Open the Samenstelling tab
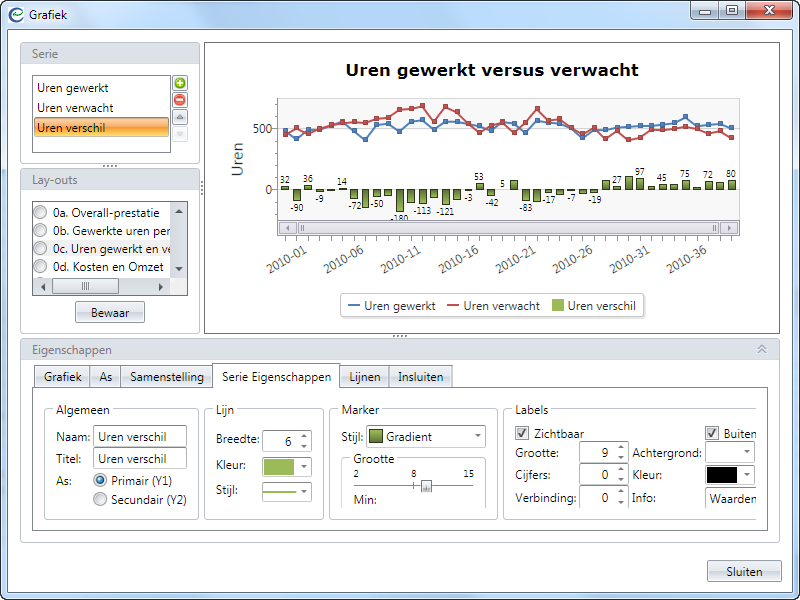 coord(167,377)
